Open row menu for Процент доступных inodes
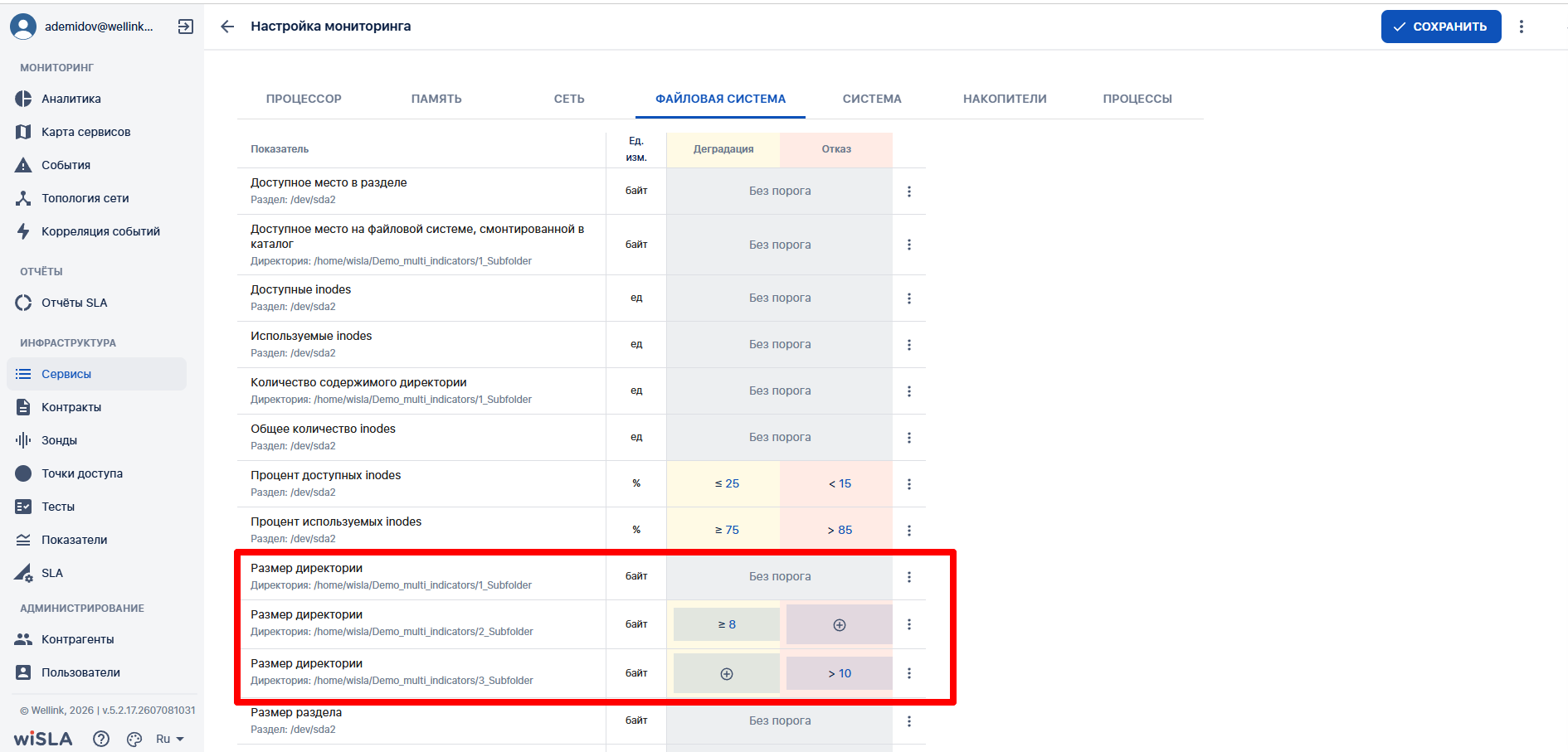 (x=909, y=484)
